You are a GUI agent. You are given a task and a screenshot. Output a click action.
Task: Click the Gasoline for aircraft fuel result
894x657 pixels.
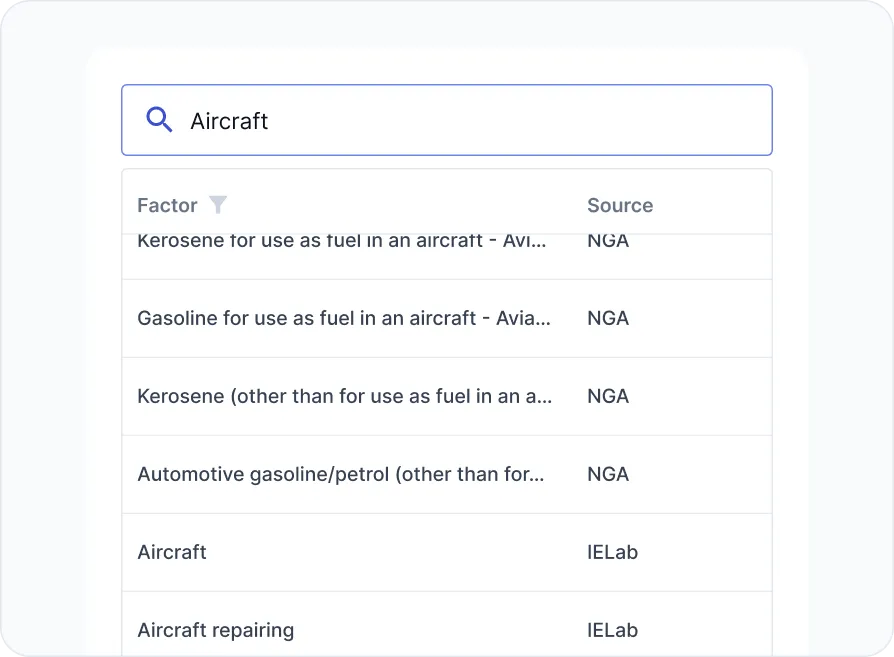[x=343, y=318]
